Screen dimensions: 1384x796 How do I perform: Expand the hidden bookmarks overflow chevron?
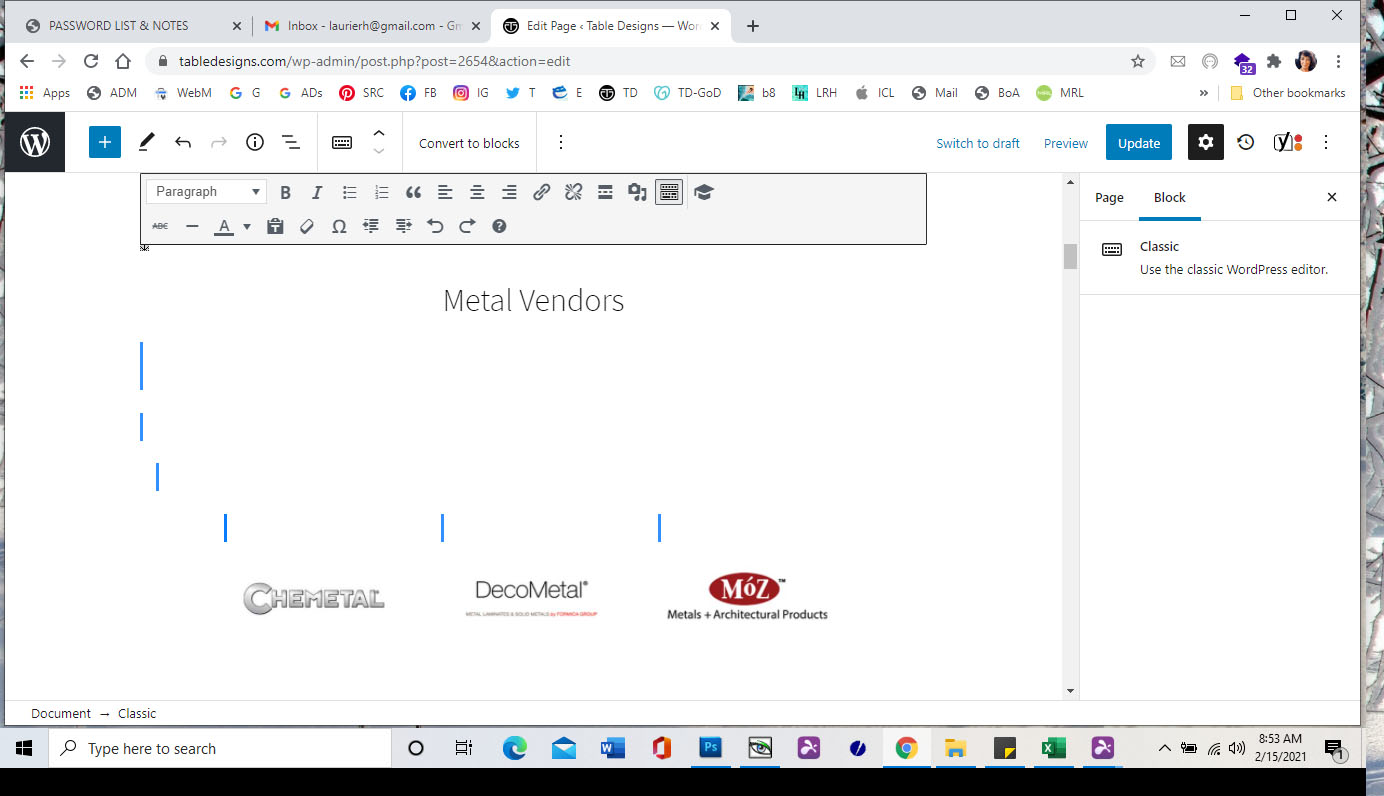[x=1203, y=93]
